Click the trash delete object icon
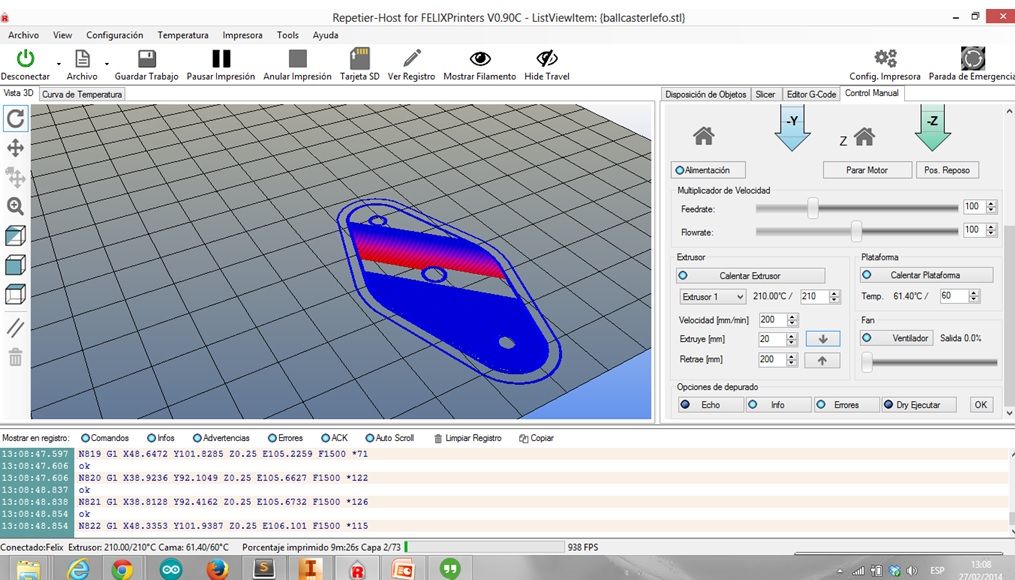The width and height of the screenshot is (1015, 580). [x=16, y=357]
